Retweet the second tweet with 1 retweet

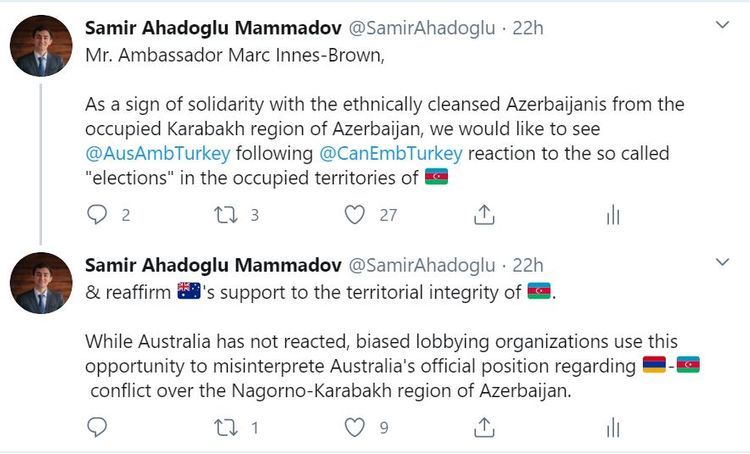click(x=226, y=428)
